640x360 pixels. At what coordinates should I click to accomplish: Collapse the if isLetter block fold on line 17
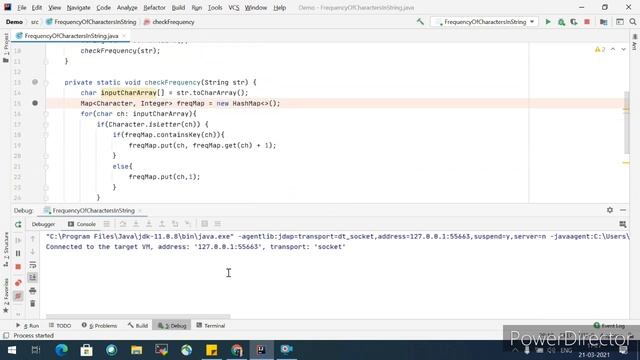[x=46, y=124]
